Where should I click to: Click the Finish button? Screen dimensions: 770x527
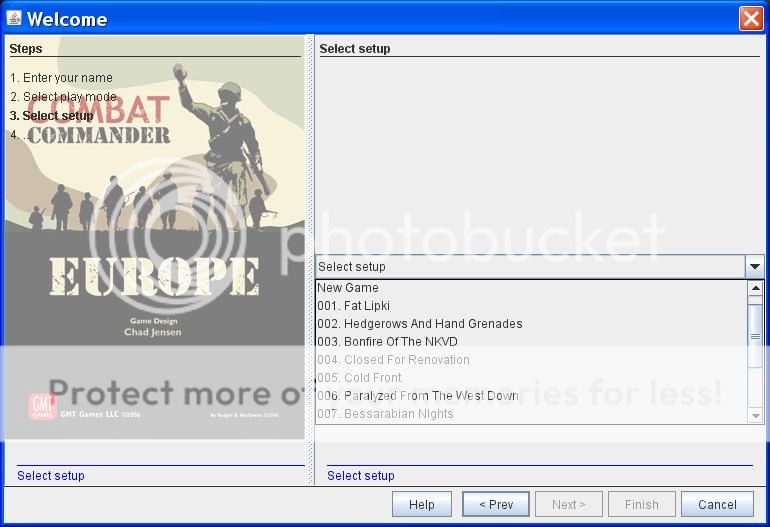click(641, 504)
